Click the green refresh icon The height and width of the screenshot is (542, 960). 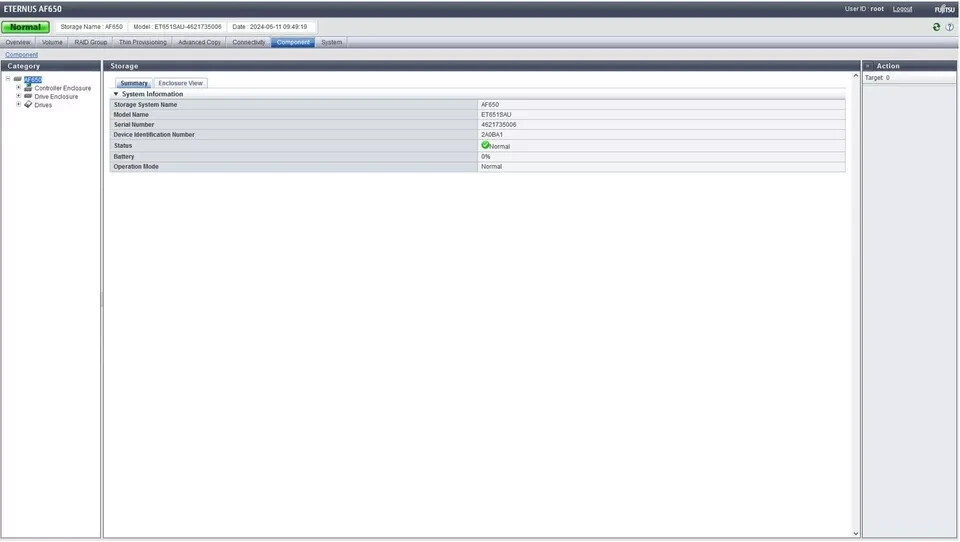point(936,27)
